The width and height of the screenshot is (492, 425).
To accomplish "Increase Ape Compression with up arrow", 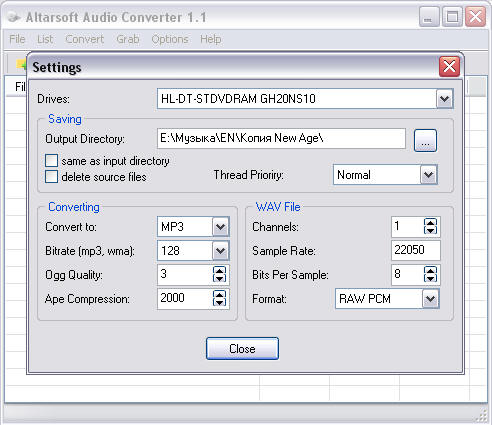I will point(219,294).
